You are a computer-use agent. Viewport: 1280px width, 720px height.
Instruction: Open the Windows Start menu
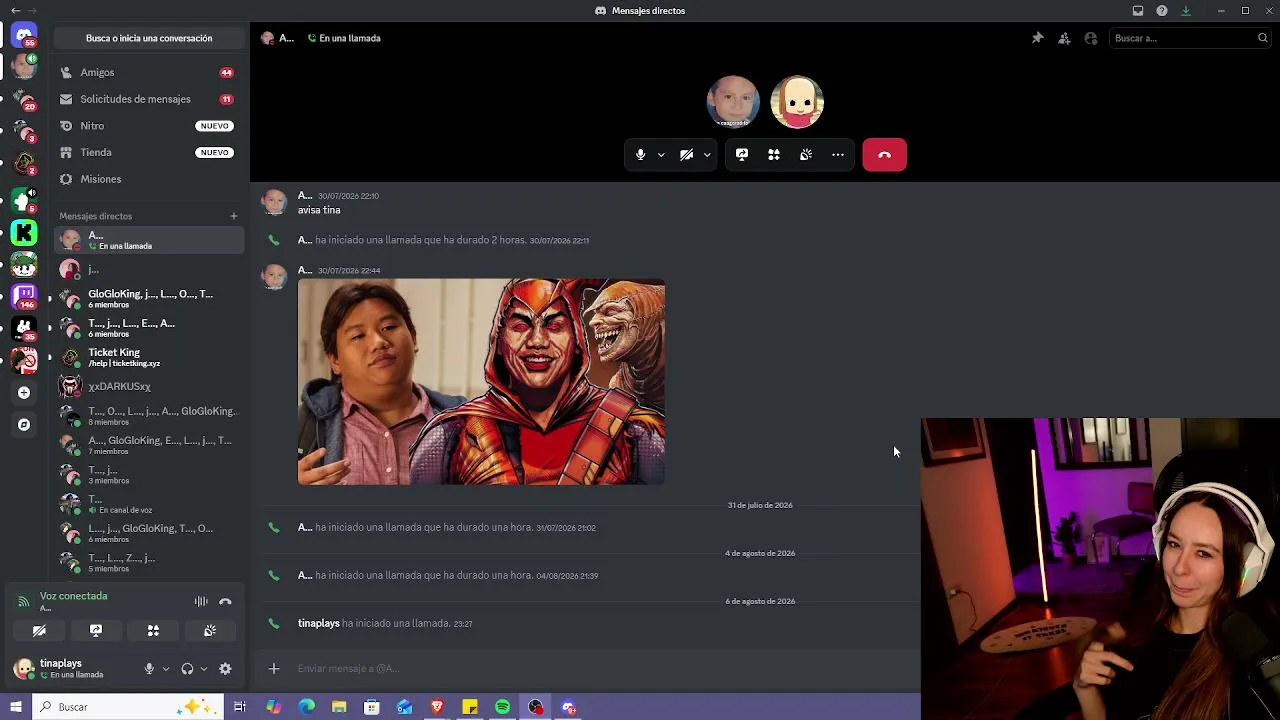pyautogui.click(x=15, y=707)
